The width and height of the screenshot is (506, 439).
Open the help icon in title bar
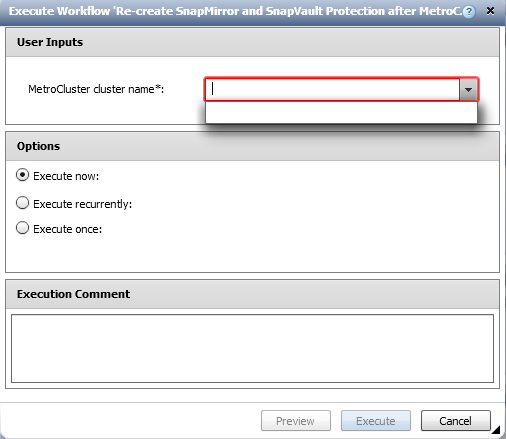pyautogui.click(x=469, y=12)
